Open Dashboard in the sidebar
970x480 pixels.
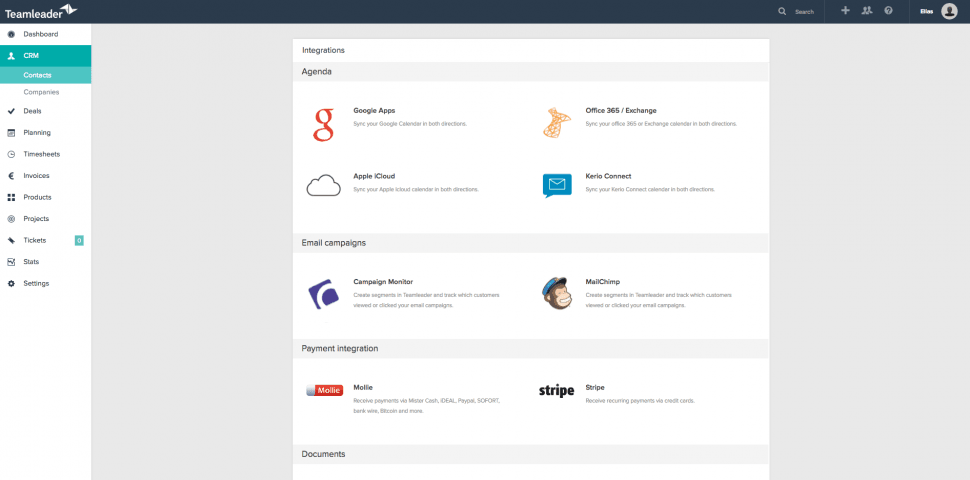click(41, 34)
